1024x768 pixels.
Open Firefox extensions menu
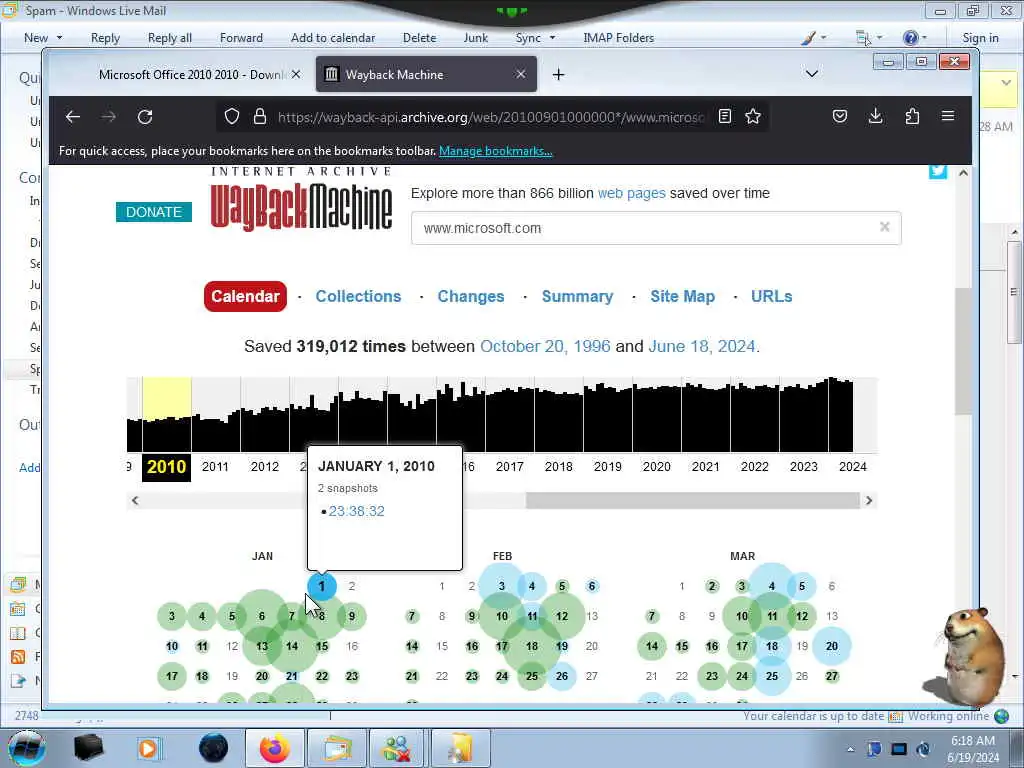tap(912, 117)
